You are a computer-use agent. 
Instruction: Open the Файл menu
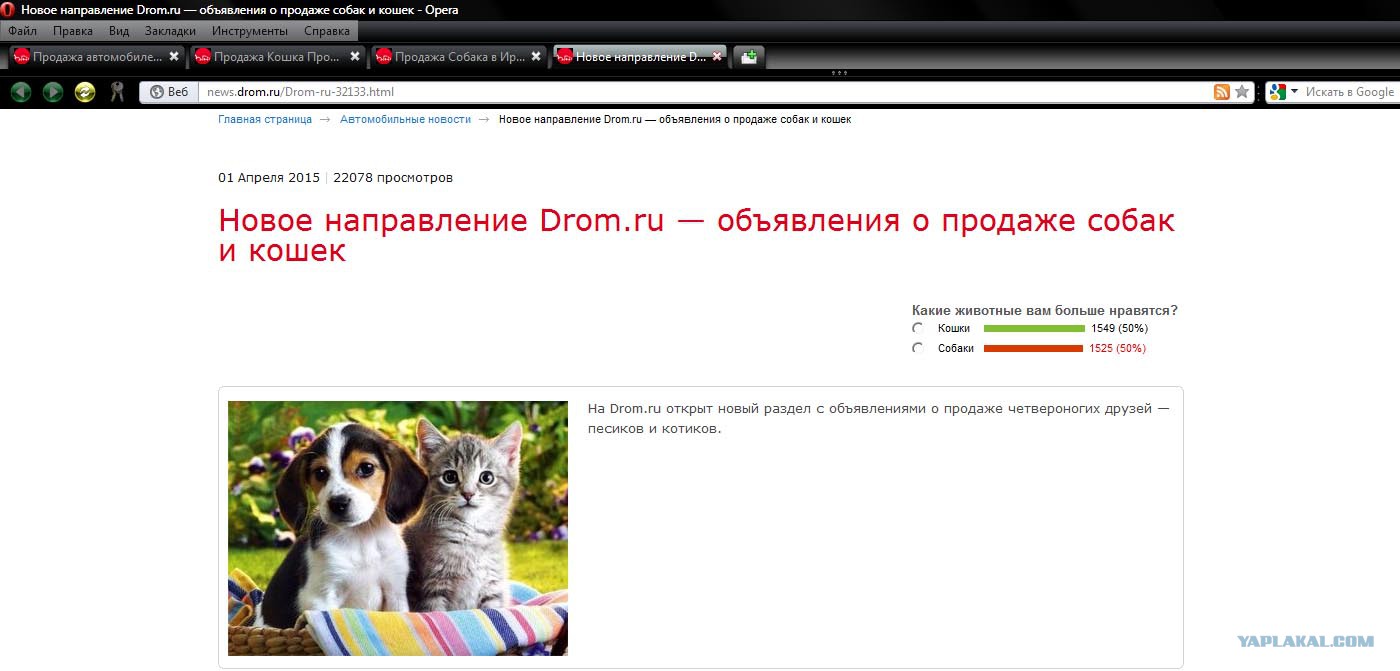(22, 31)
